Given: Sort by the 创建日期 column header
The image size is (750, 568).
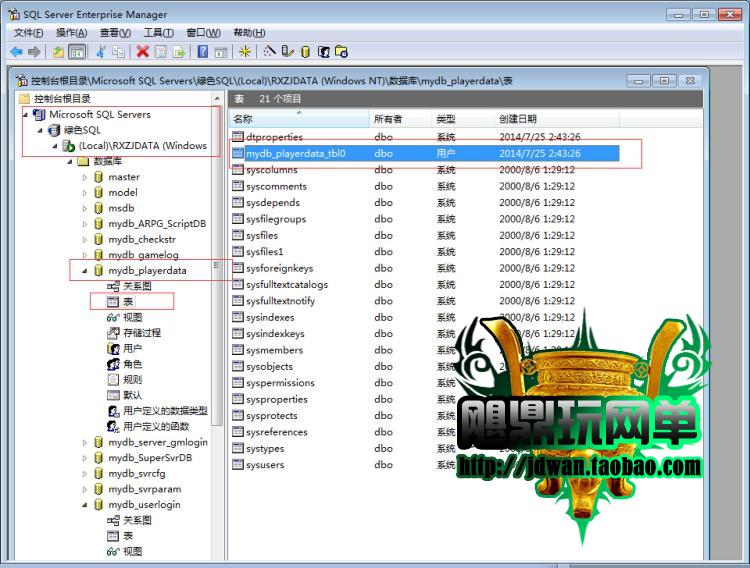Looking at the screenshot, I should tap(518, 119).
